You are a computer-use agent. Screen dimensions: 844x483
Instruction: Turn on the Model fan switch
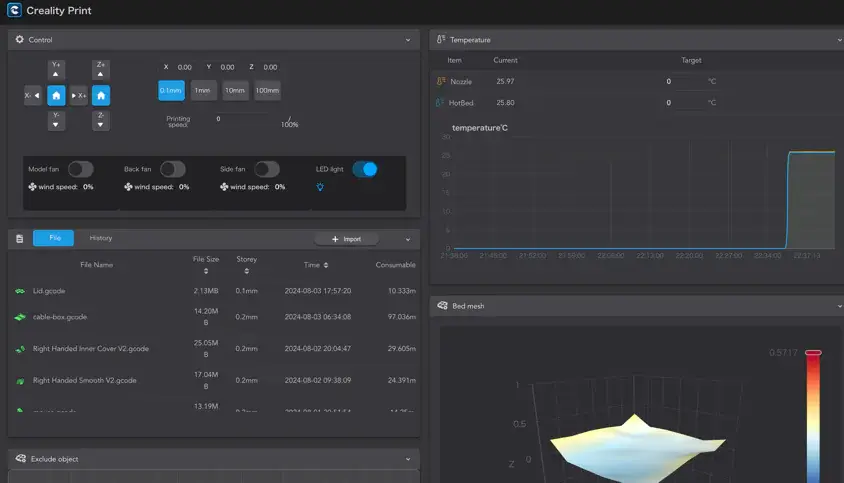click(80, 170)
